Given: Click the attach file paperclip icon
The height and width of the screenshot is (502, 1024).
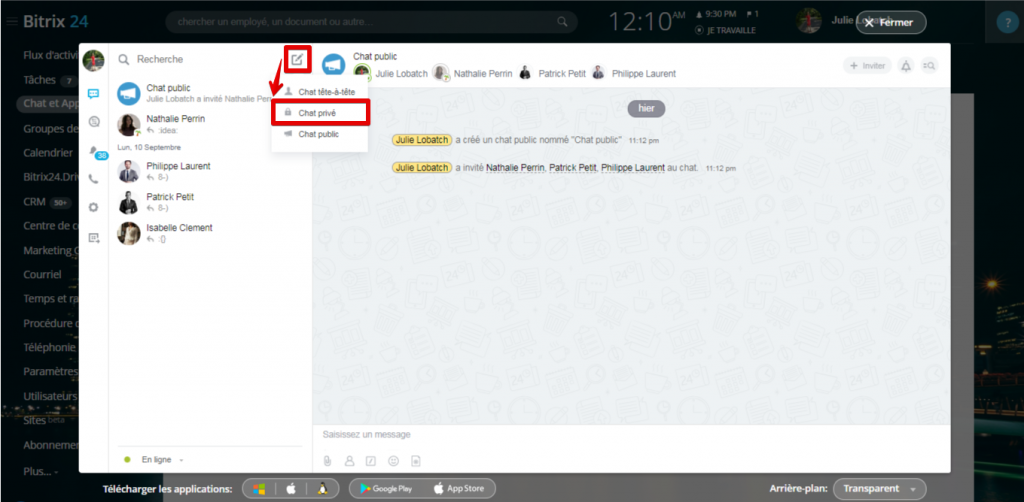Looking at the screenshot, I should point(328,461).
